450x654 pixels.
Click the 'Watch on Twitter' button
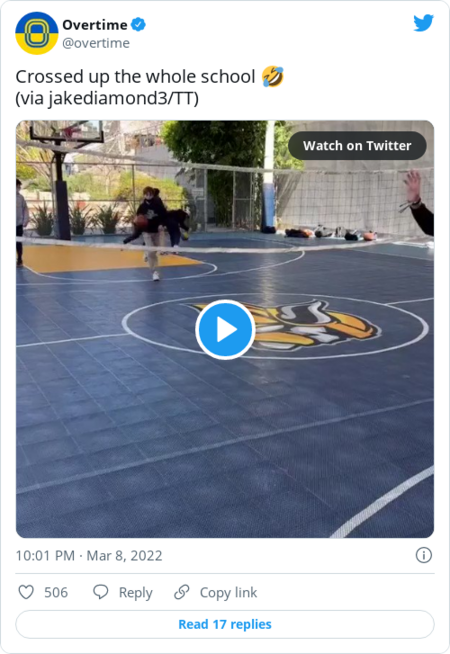point(357,146)
